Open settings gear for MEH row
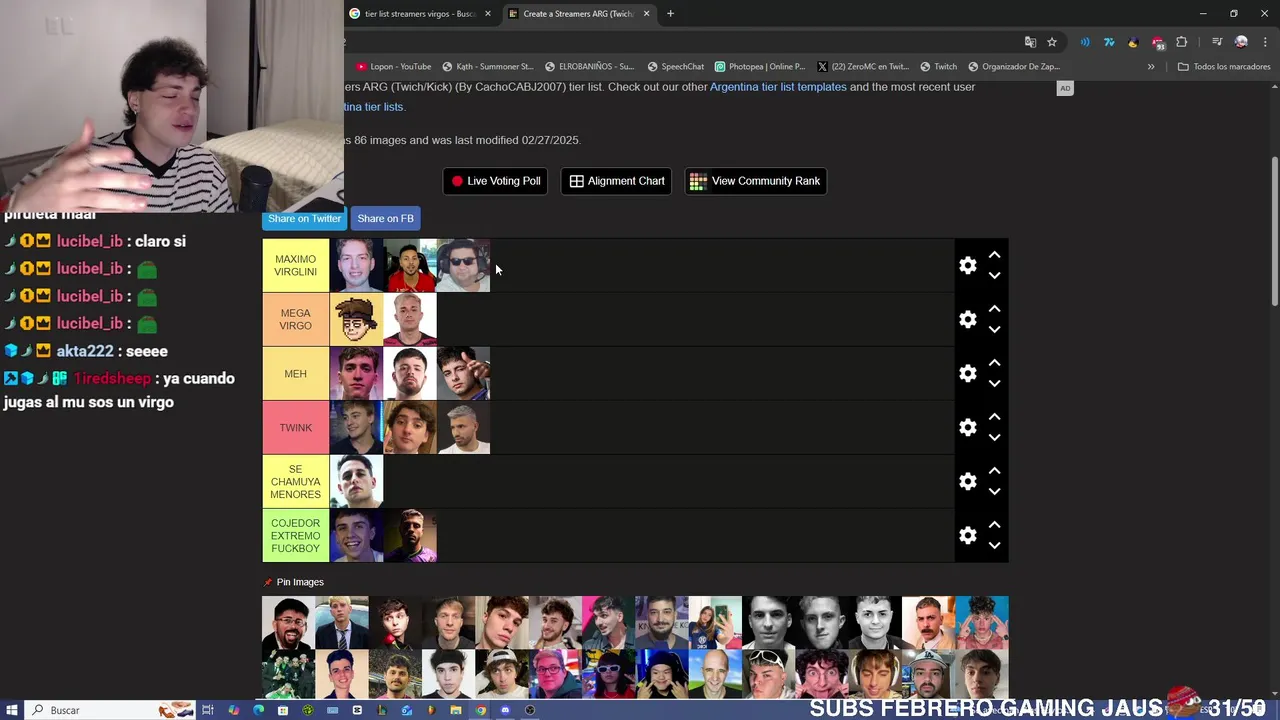Screen dimensions: 1280x720 (967, 374)
